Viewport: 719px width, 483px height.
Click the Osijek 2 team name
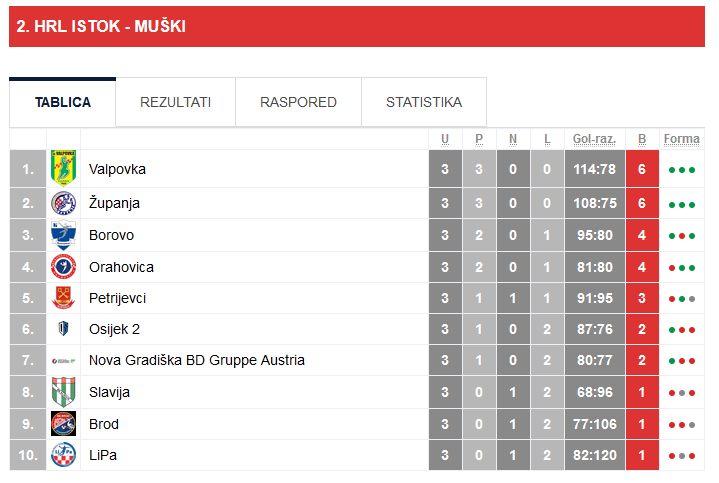coord(114,329)
